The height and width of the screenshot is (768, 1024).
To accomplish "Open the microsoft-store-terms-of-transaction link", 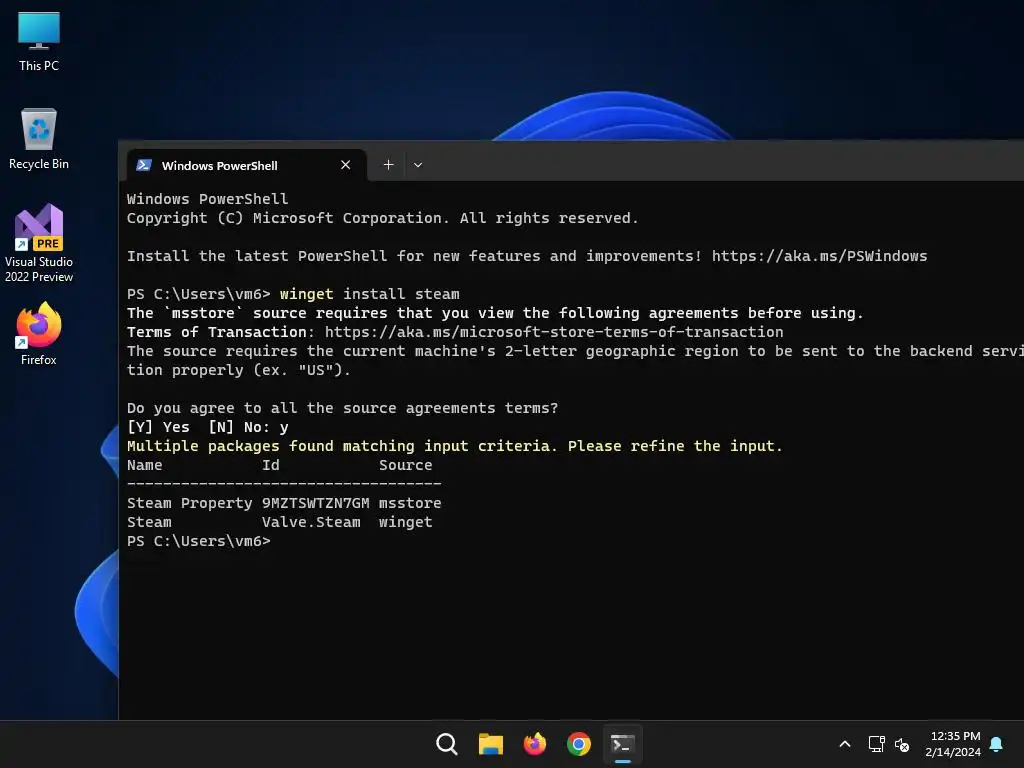I will [x=554, y=332].
